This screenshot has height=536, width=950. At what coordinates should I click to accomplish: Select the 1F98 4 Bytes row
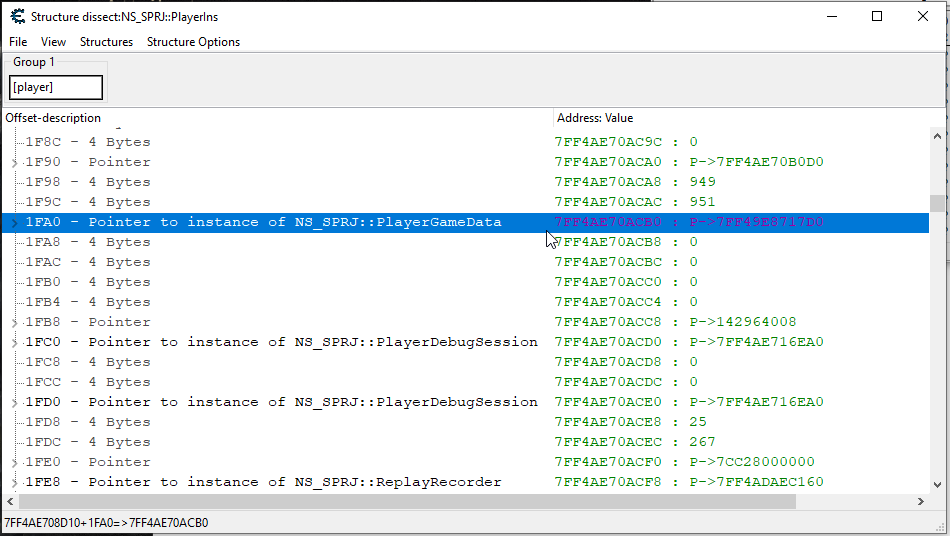pos(88,182)
